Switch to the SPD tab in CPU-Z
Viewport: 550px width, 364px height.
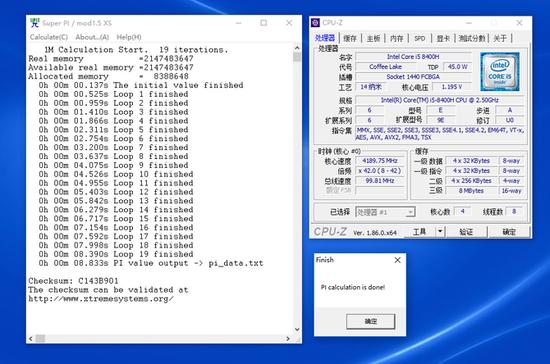coord(420,38)
